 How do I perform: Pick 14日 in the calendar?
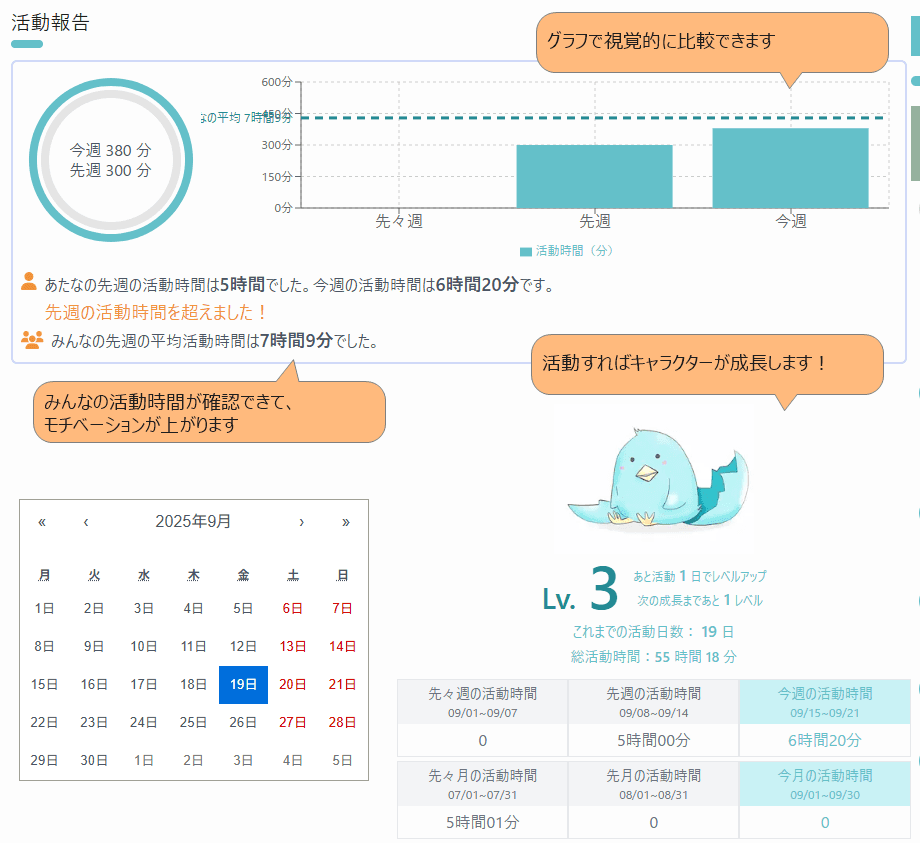(x=342, y=646)
